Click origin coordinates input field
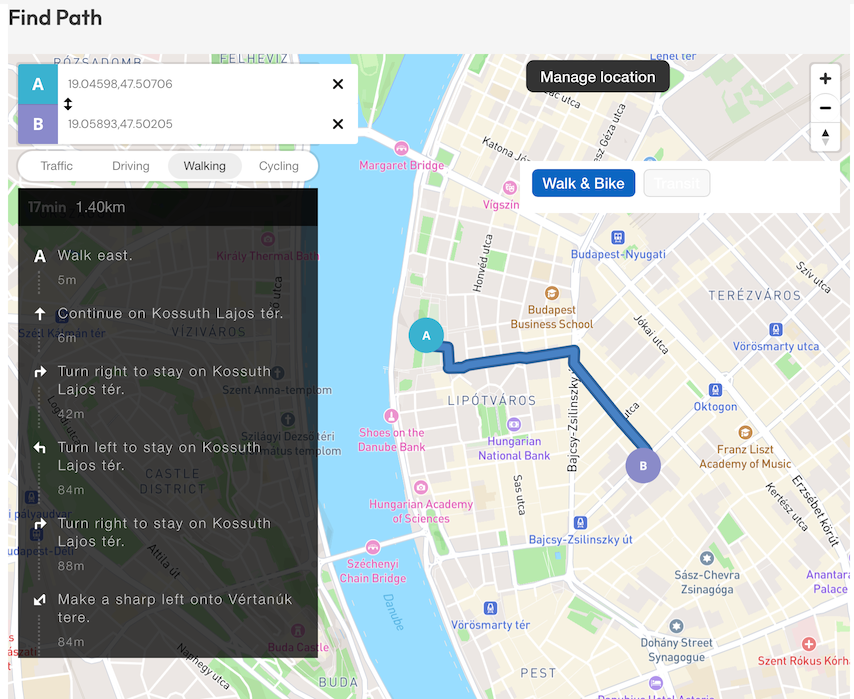Screen dimensions: 854x699 190,84
